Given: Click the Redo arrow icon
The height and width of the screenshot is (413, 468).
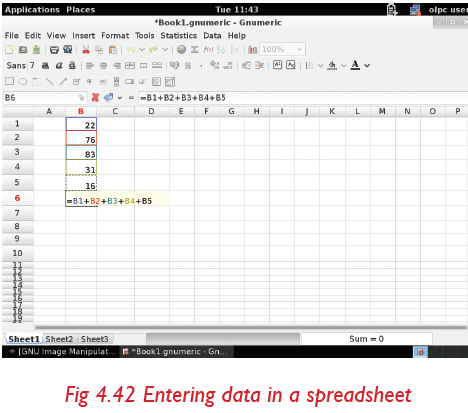Looking at the screenshot, I should point(153,50).
